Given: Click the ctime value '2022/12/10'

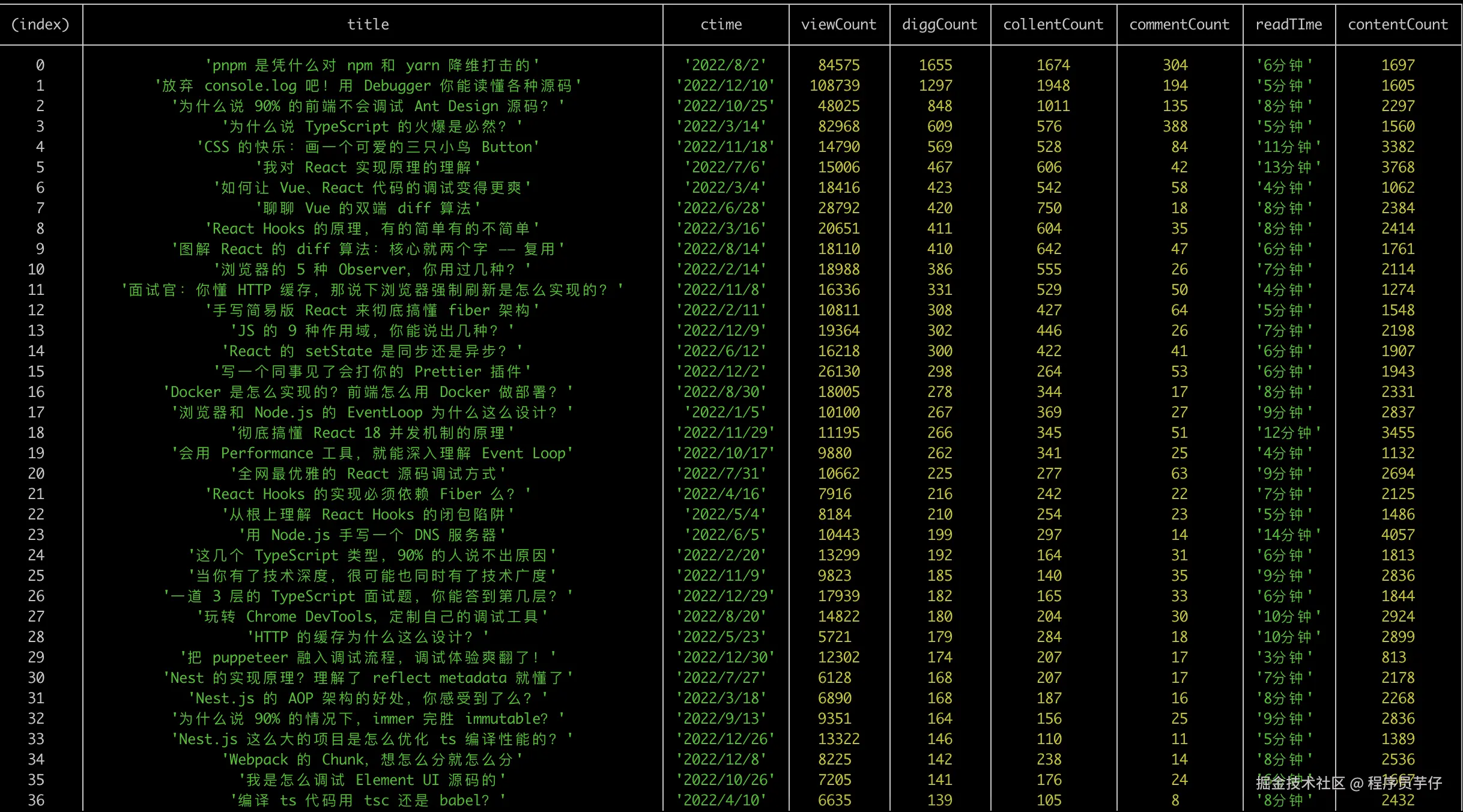Looking at the screenshot, I should tap(725, 86).
